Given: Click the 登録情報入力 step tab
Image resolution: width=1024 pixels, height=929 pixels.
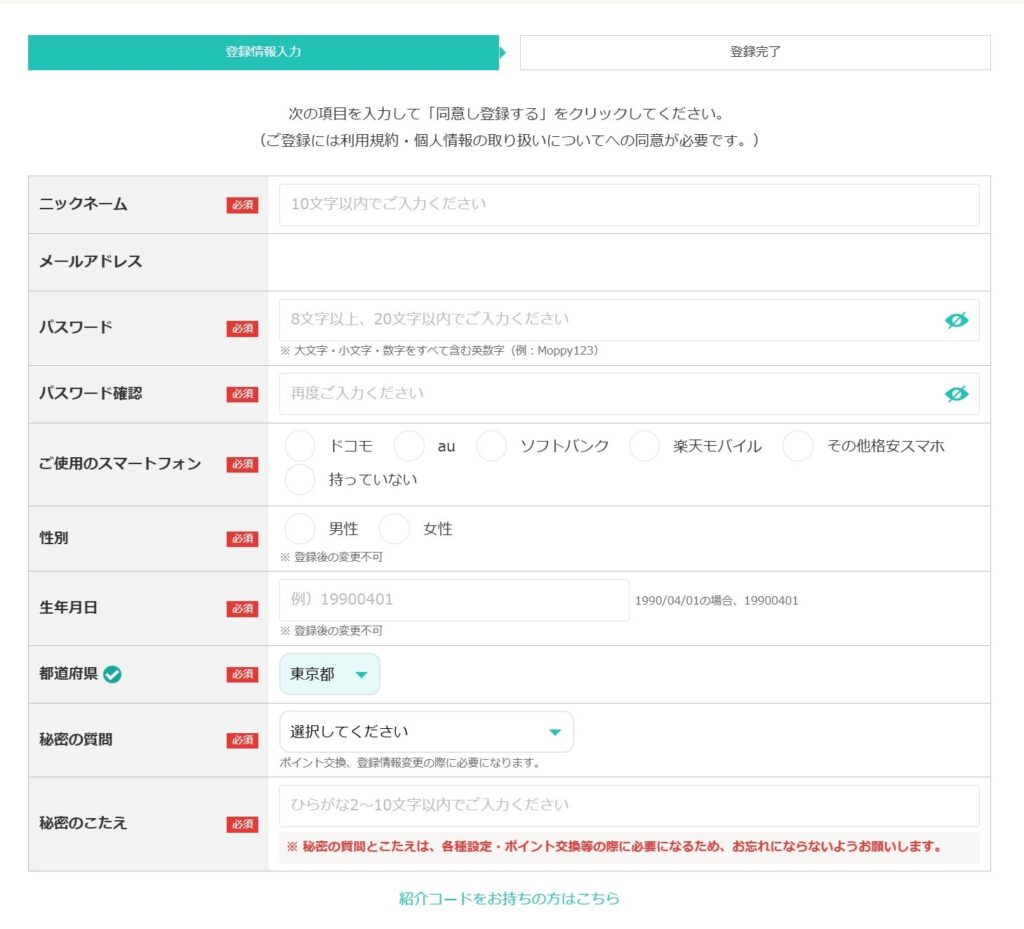Looking at the screenshot, I should pyautogui.click(x=263, y=52).
